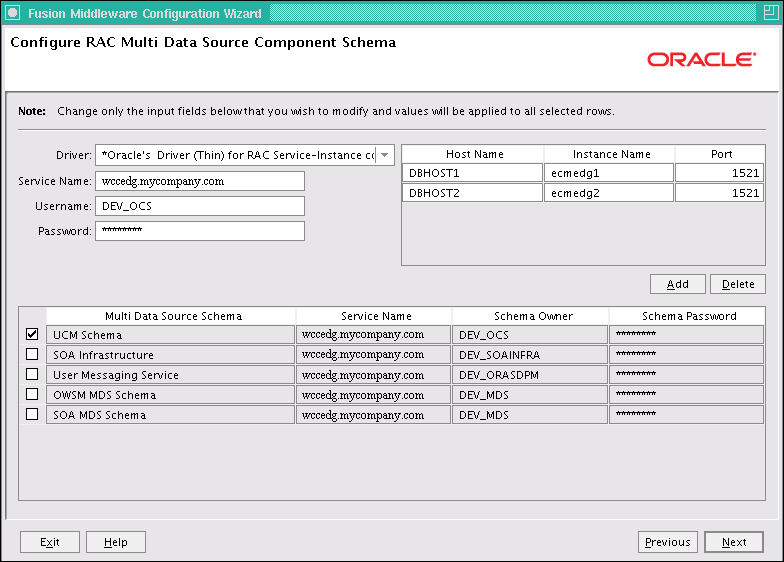Click the schema password cell for UCM Schema
This screenshot has width=784, height=562.
tap(686, 334)
